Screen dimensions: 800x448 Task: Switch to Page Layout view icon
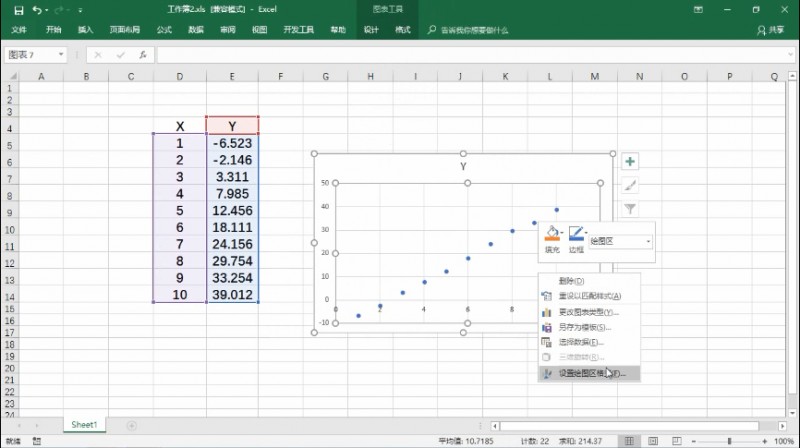(x=653, y=441)
